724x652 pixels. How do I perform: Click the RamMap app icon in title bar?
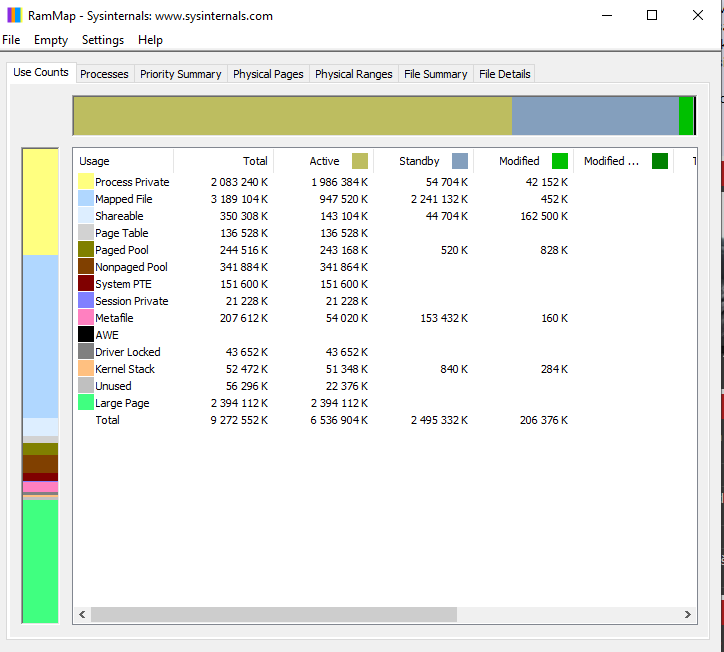pos(14,16)
